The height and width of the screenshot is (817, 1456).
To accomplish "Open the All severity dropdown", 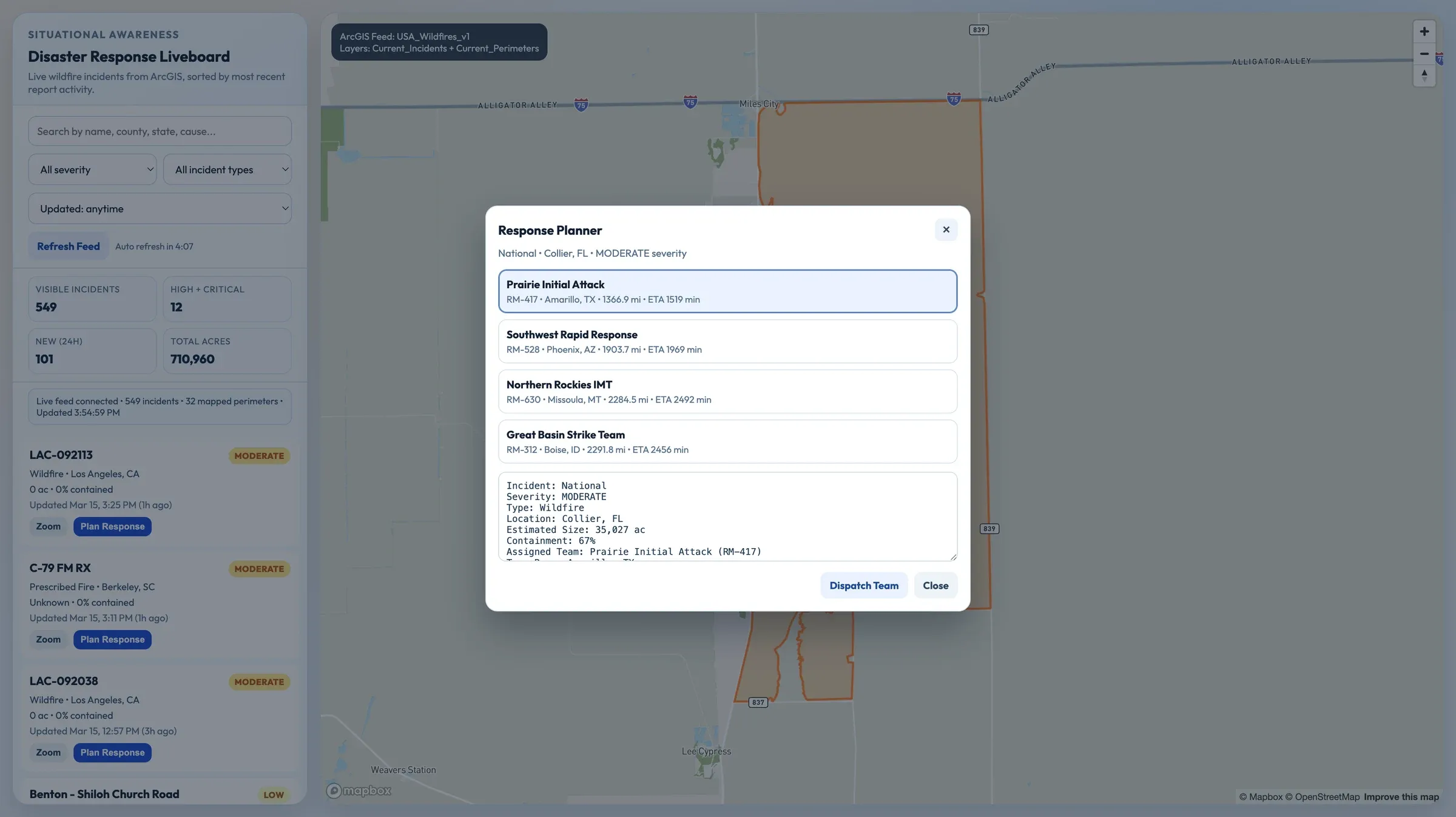I will (x=92, y=169).
